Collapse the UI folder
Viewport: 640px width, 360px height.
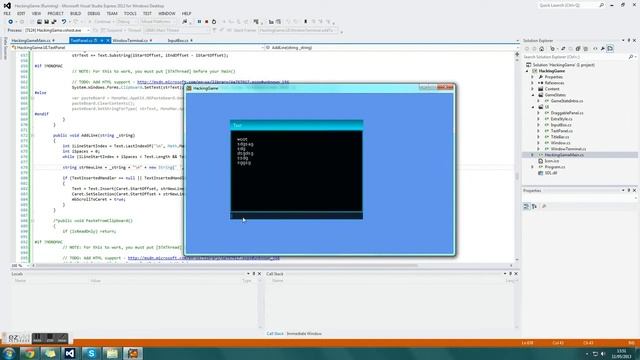(533, 107)
